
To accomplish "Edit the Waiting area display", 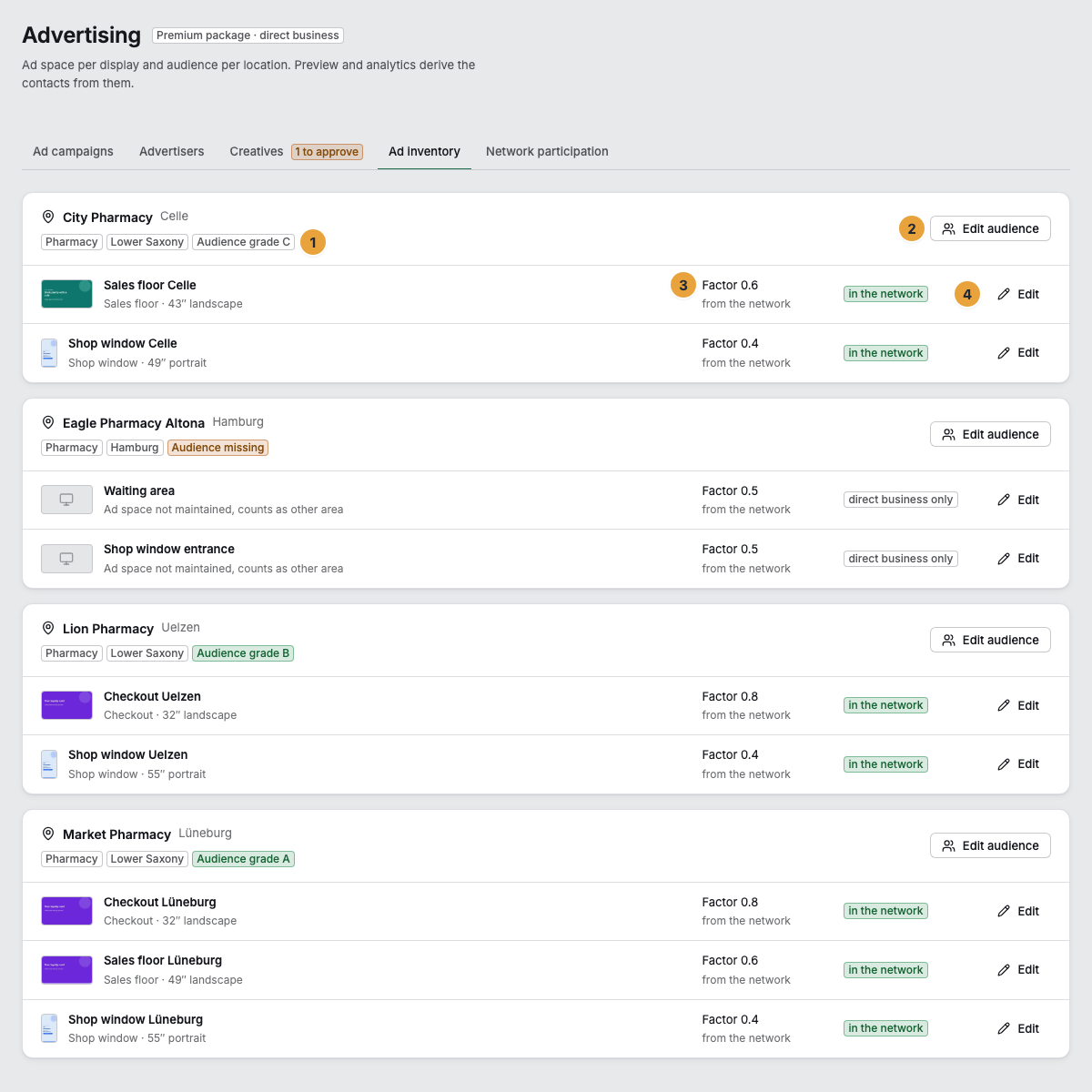I will coord(1018,500).
